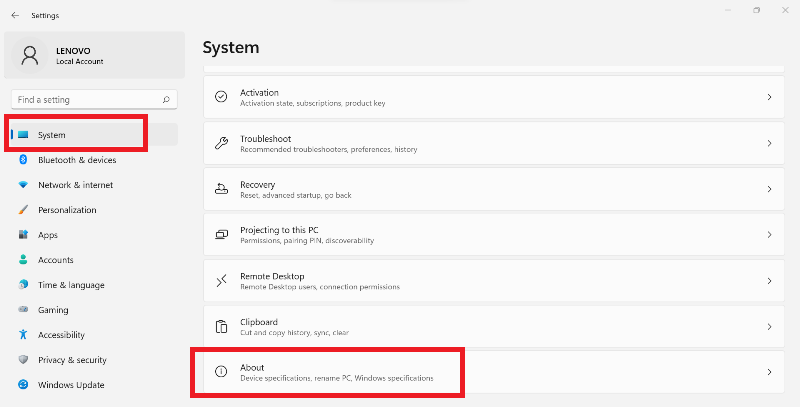
Task: Click the Clipboard icon
Action: click(221, 327)
